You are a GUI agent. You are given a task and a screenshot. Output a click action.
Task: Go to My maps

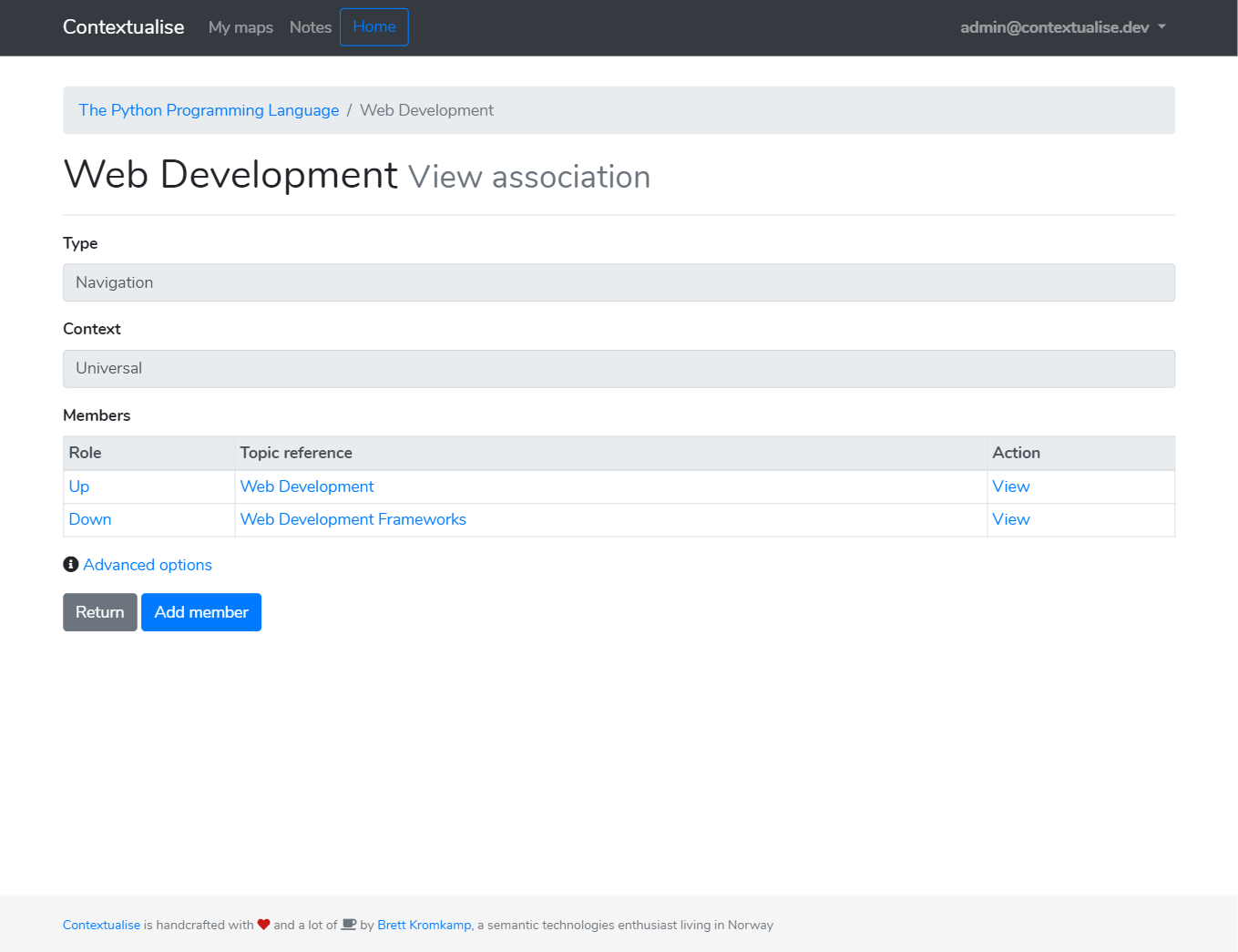pos(240,27)
